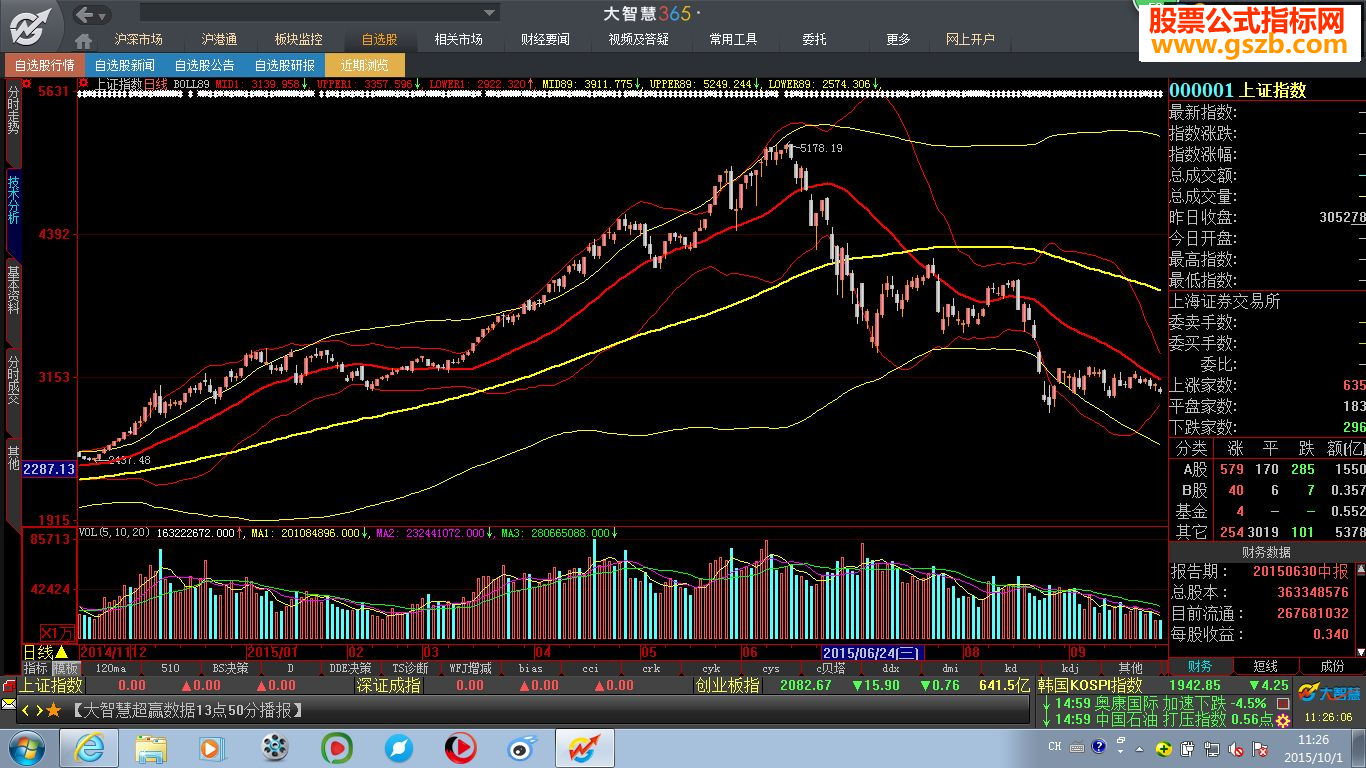The height and width of the screenshot is (768, 1366).
Task: Click the 上证指数 ticker label in status bar
Action: 52,686
